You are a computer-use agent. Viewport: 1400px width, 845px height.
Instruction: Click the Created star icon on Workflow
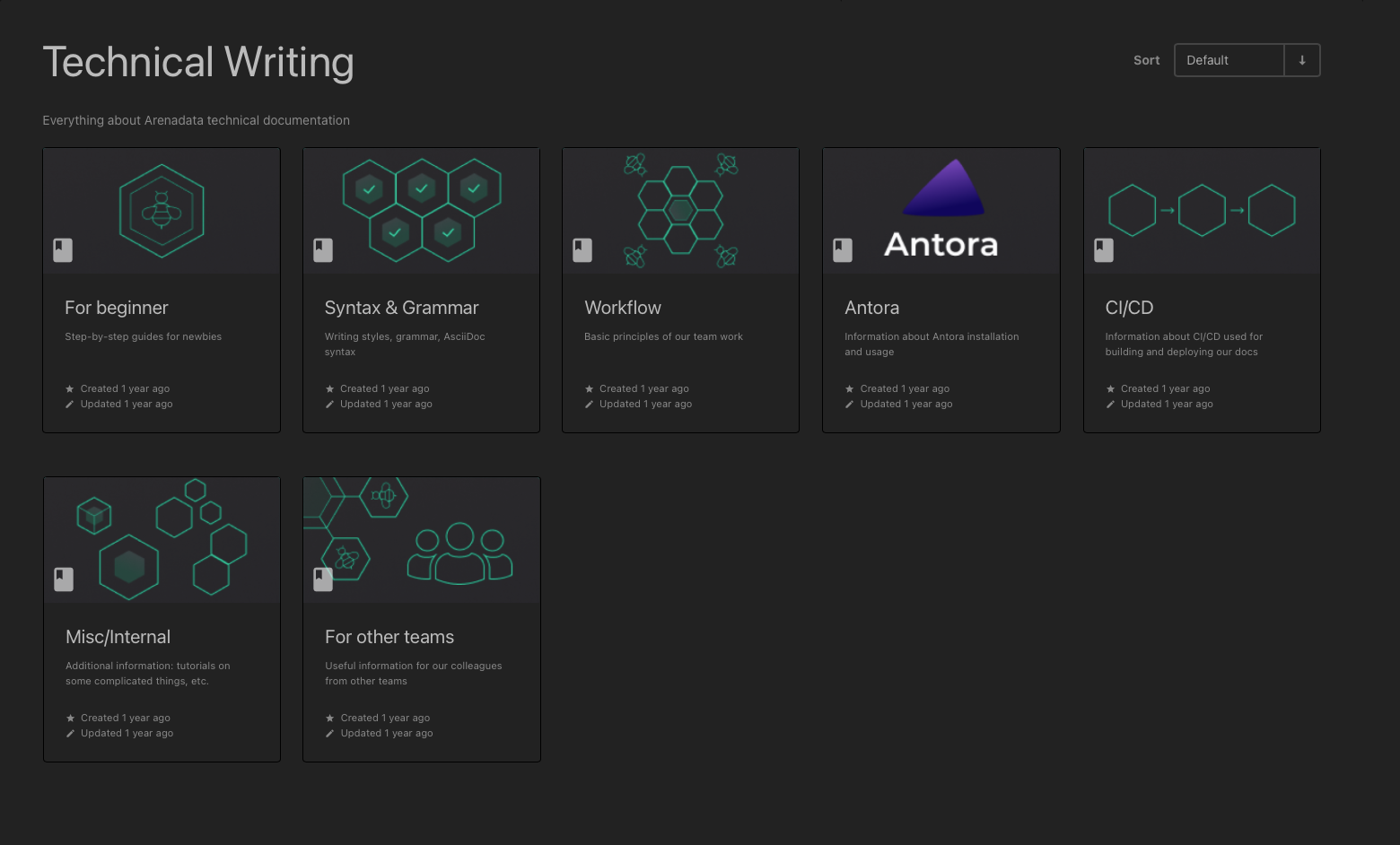(x=589, y=389)
